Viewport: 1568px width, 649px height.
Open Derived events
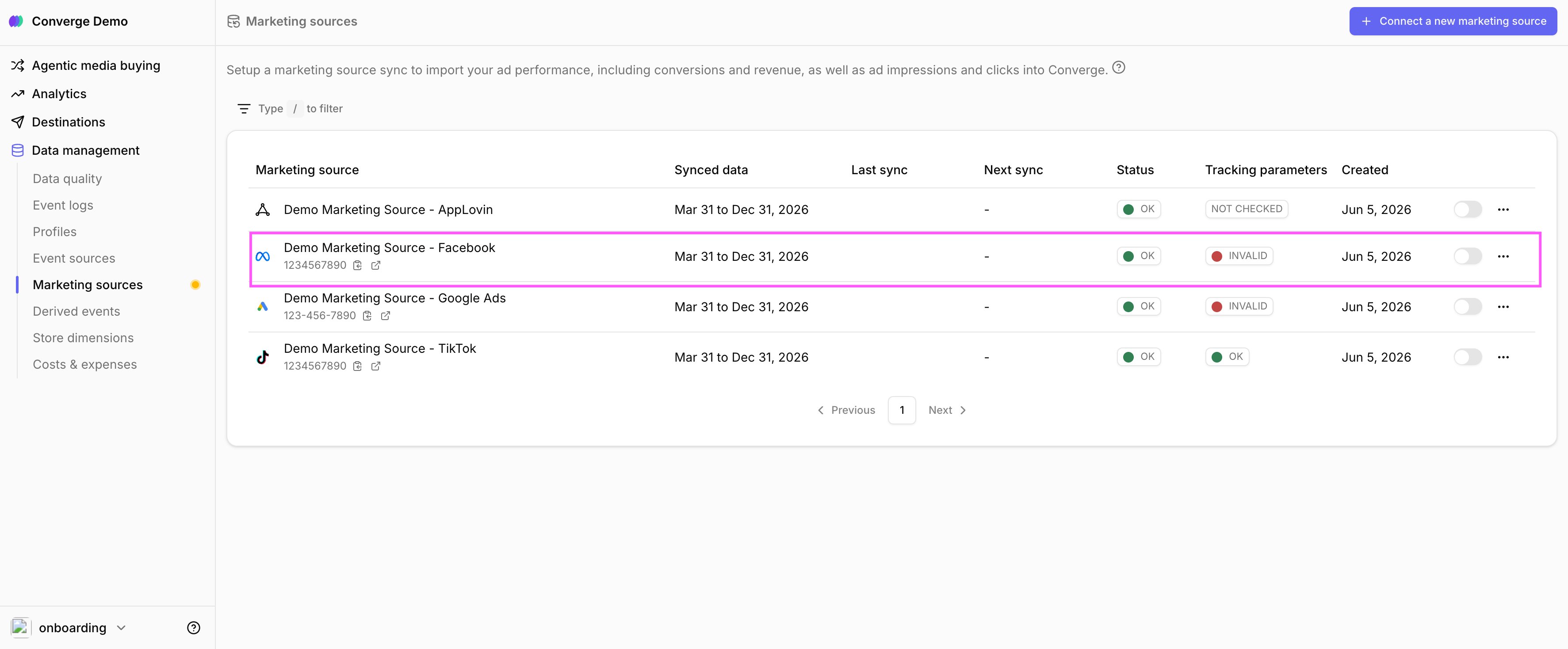(76, 311)
